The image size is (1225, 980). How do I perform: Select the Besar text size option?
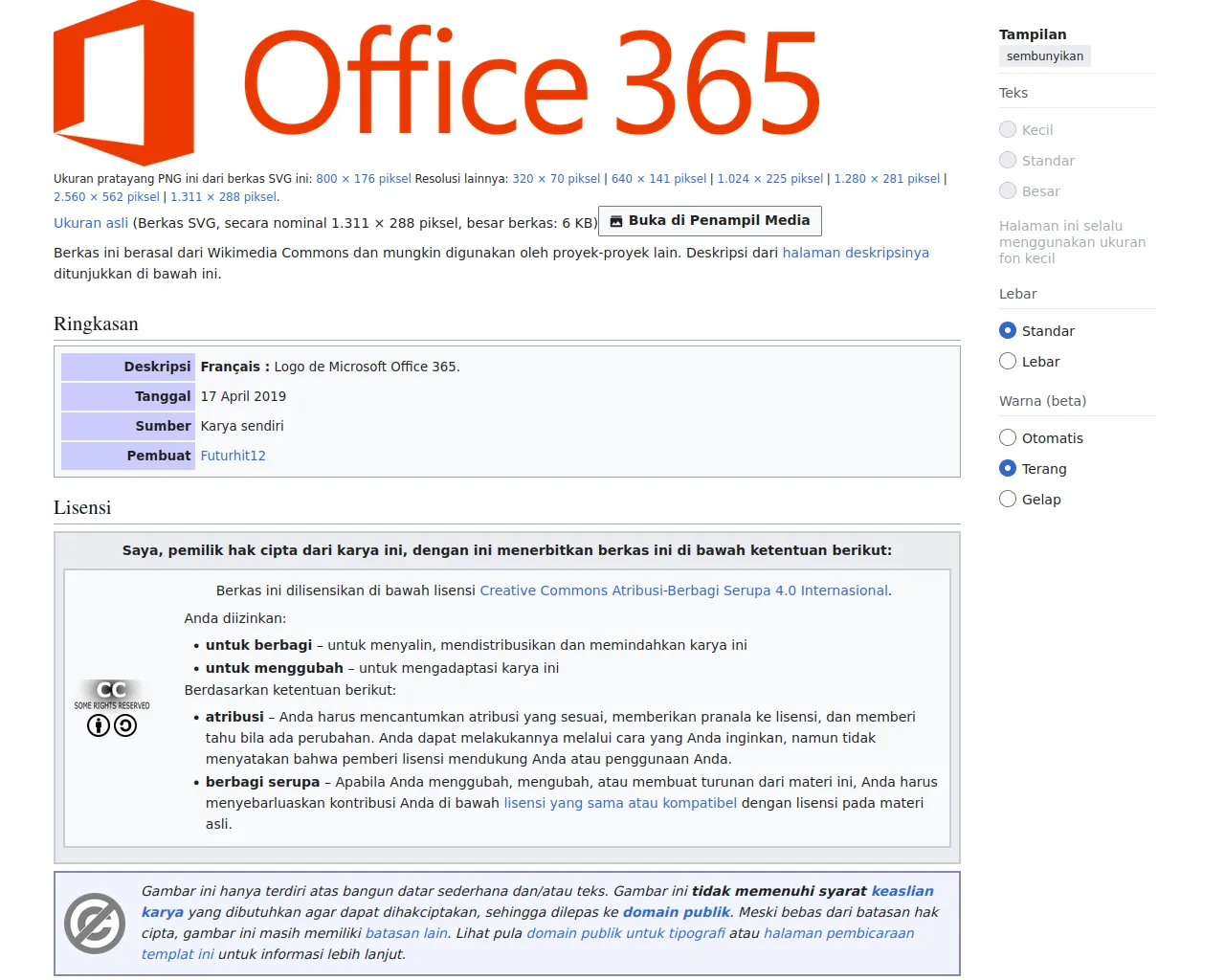point(1008,191)
